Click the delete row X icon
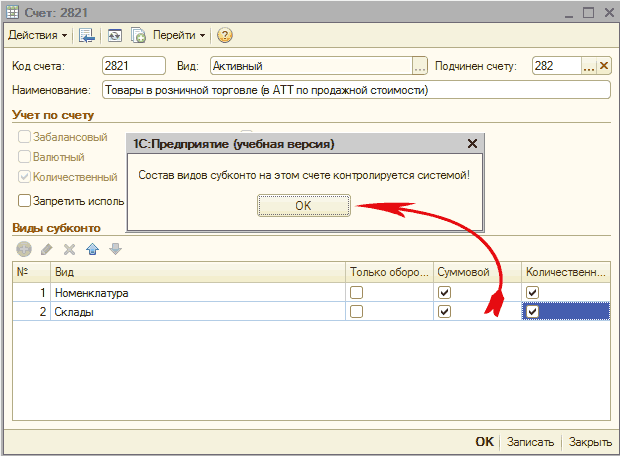620x456 pixels. coord(69,249)
